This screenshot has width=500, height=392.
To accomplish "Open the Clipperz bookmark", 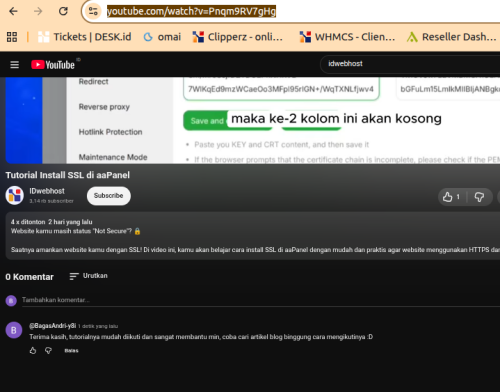I will 238,37.
